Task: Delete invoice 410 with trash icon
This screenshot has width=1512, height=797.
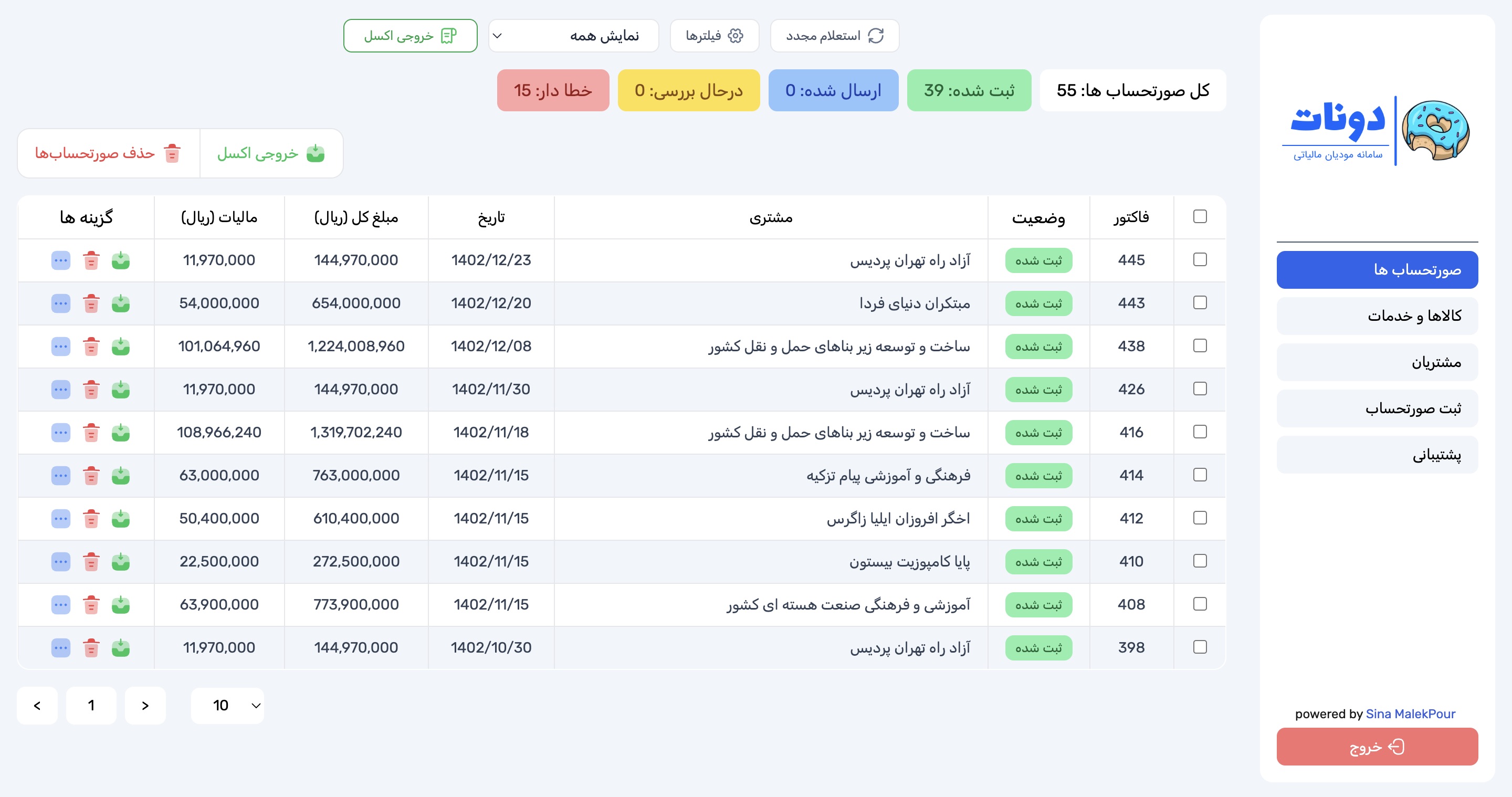Action: tap(91, 562)
